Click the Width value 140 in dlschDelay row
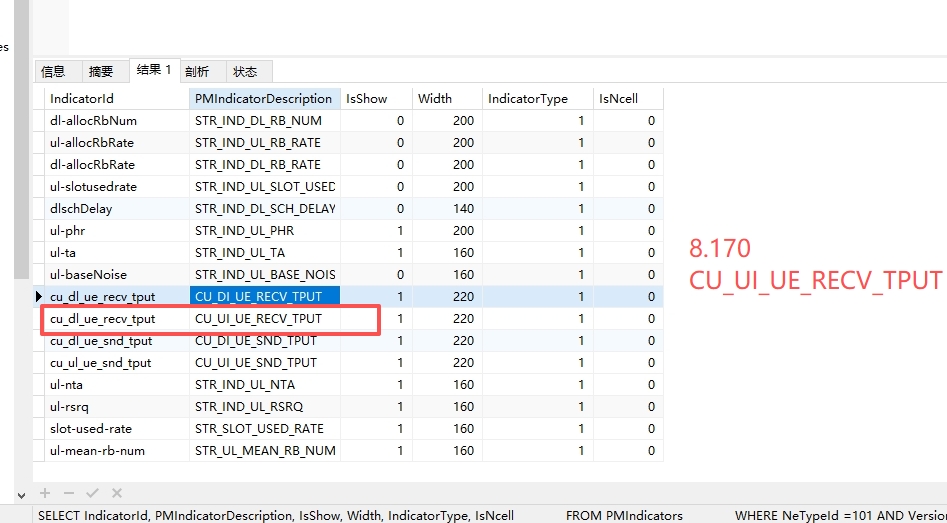This screenshot has width=947, height=523. tap(463, 209)
